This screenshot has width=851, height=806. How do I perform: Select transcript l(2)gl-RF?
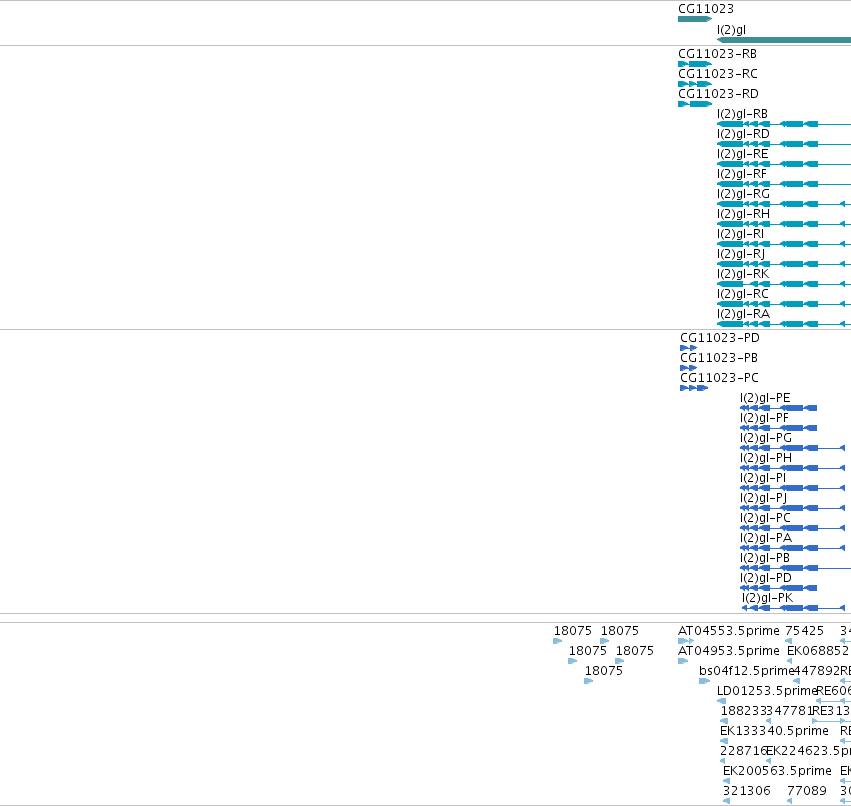[x=784, y=185]
